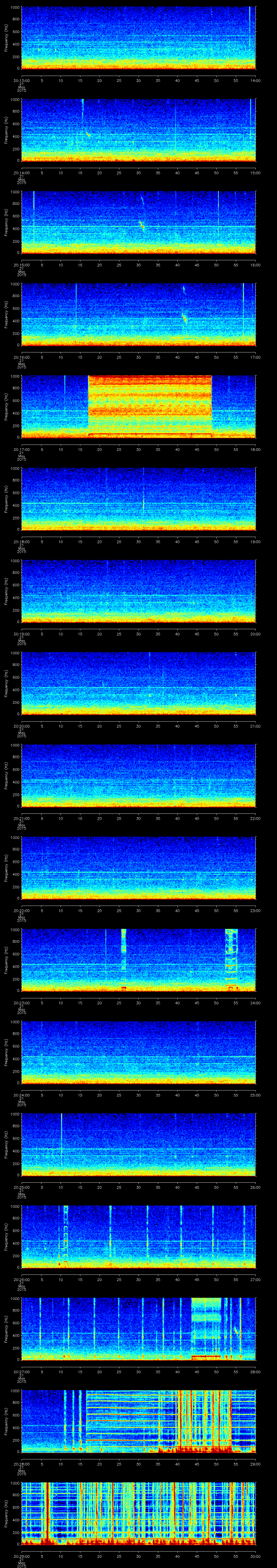Image resolution: width=277 pixels, height=1568 pixels.
Task: Click the '18:00' end time label
Action: [x=255, y=449]
